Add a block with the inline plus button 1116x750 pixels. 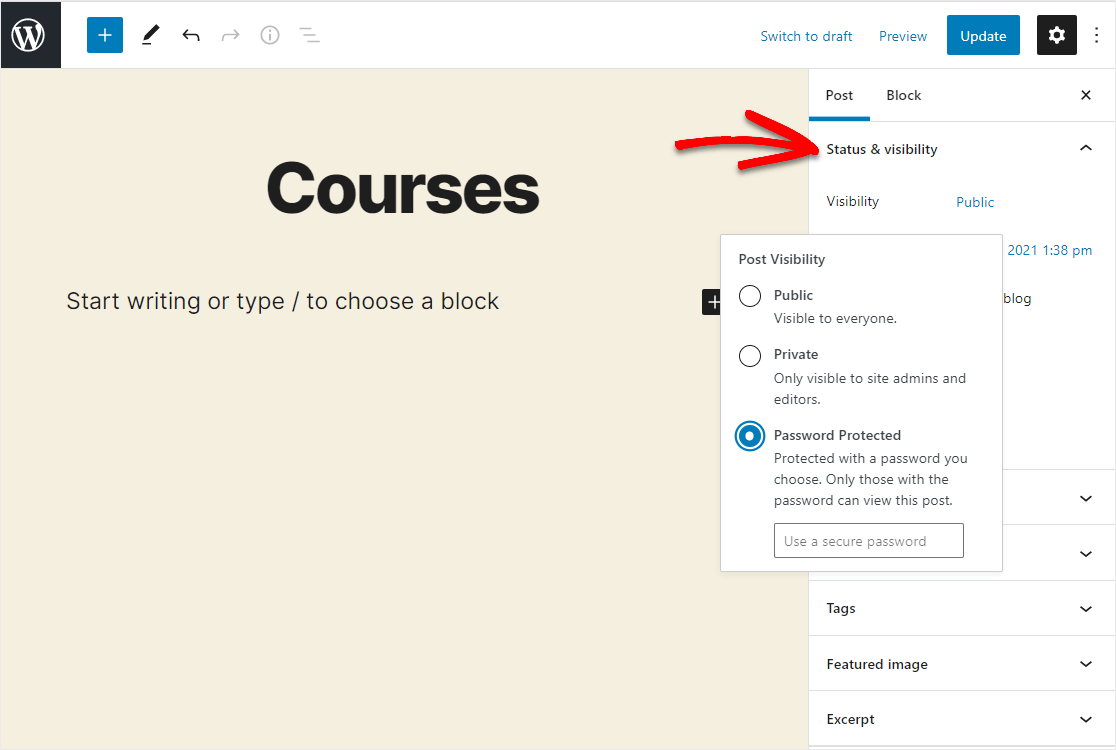point(711,302)
